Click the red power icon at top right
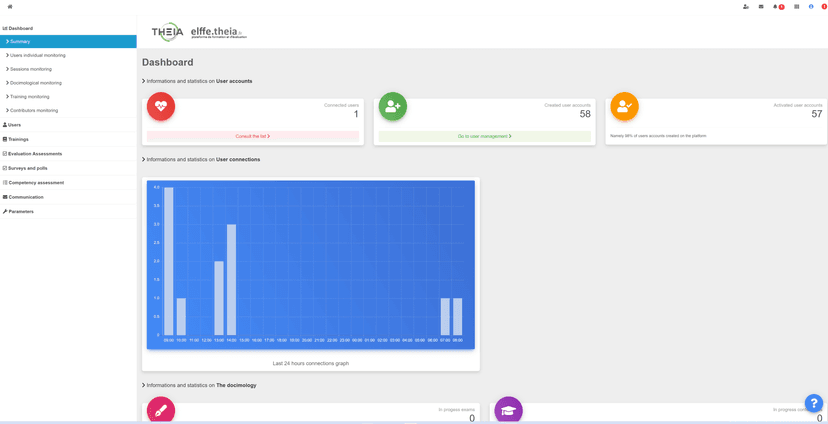 point(824,7)
